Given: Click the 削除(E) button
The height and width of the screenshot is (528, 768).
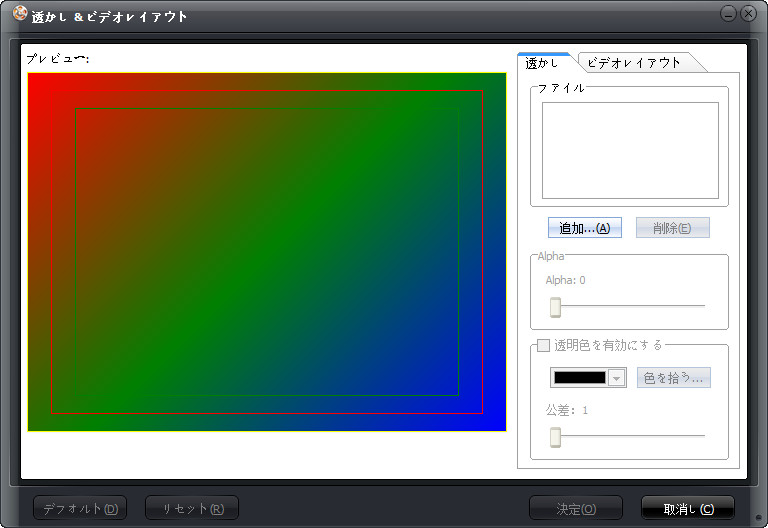Looking at the screenshot, I should (672, 228).
